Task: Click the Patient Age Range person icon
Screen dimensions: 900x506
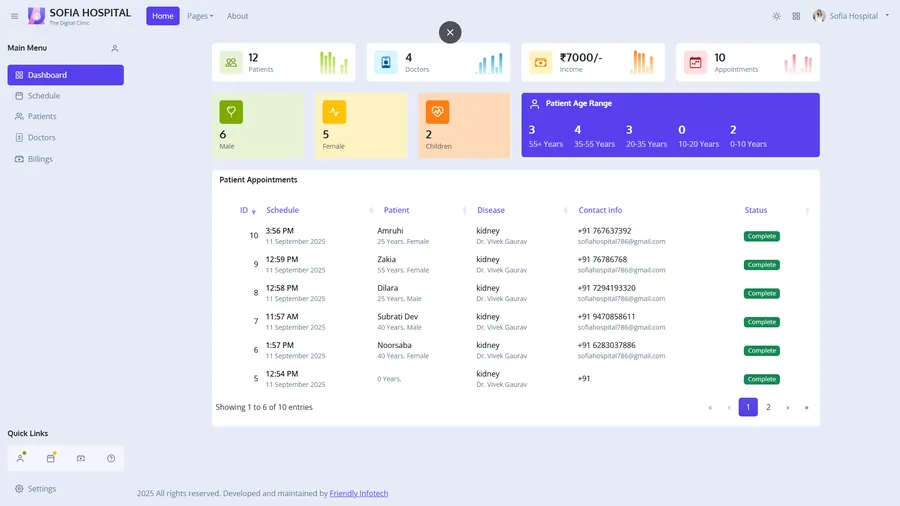Action: coord(534,104)
